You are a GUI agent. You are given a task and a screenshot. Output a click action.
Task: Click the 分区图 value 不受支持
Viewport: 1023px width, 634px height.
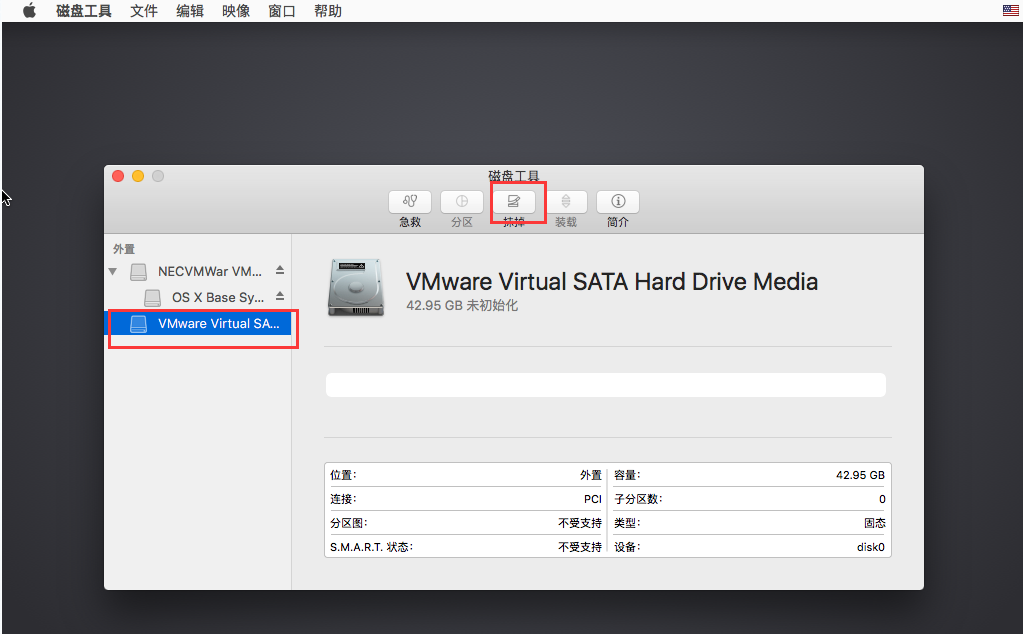coord(580,523)
